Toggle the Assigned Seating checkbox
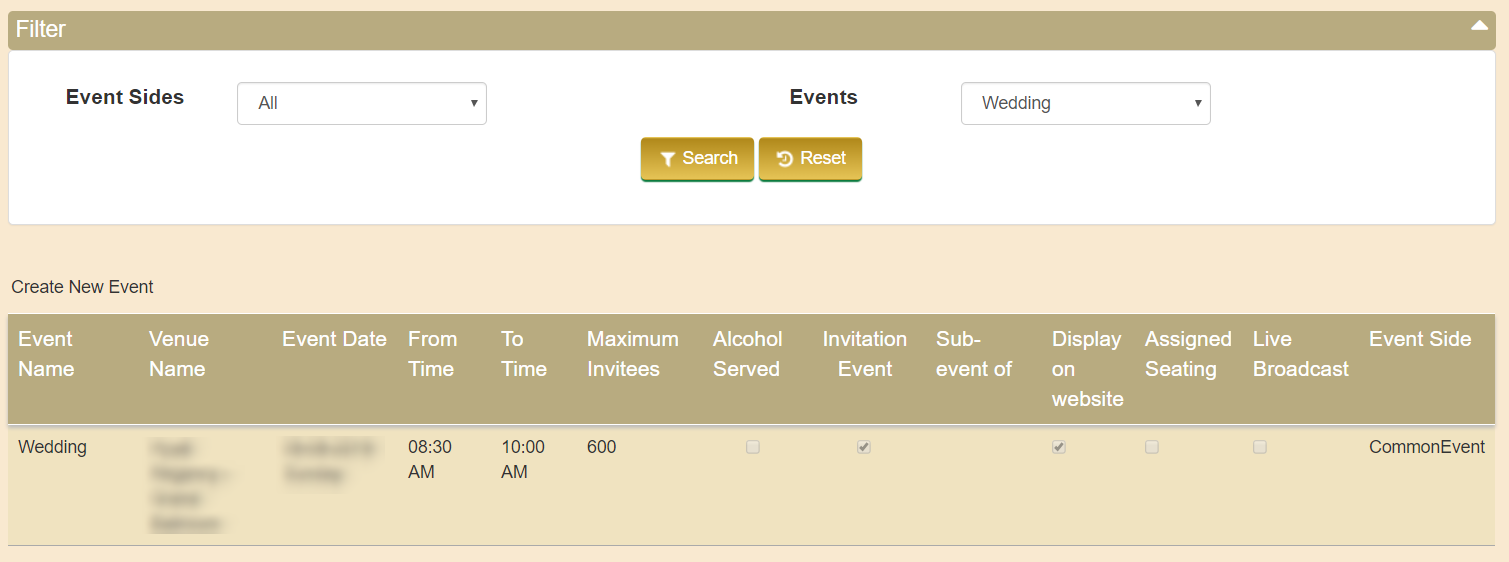1509x562 pixels. point(1152,447)
